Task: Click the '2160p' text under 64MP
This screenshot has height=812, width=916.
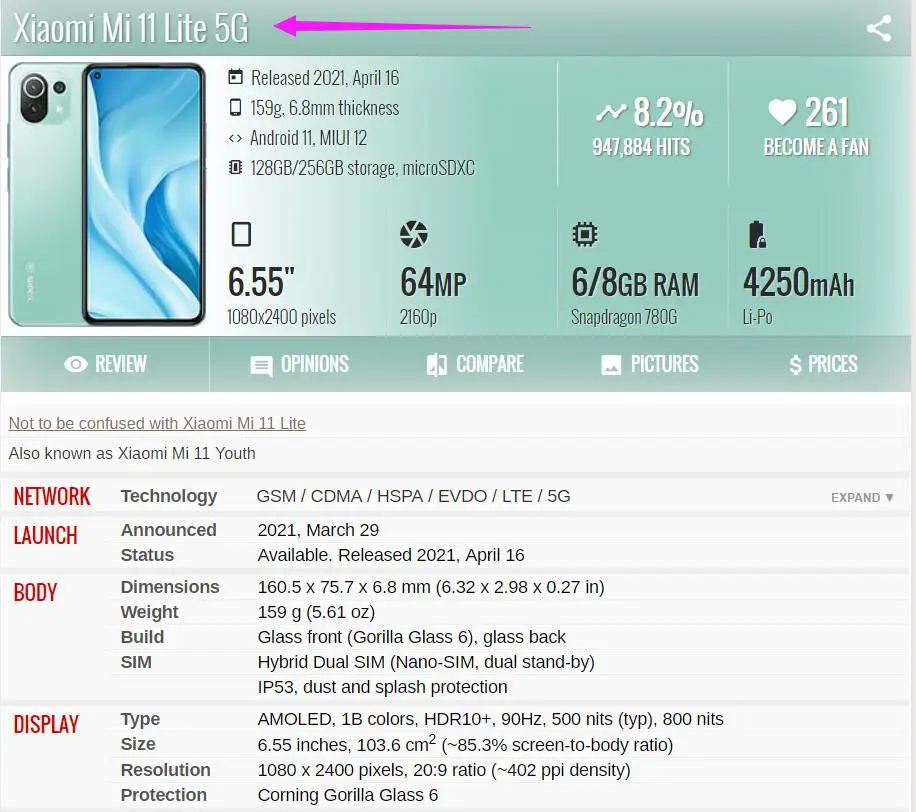Action: click(418, 317)
